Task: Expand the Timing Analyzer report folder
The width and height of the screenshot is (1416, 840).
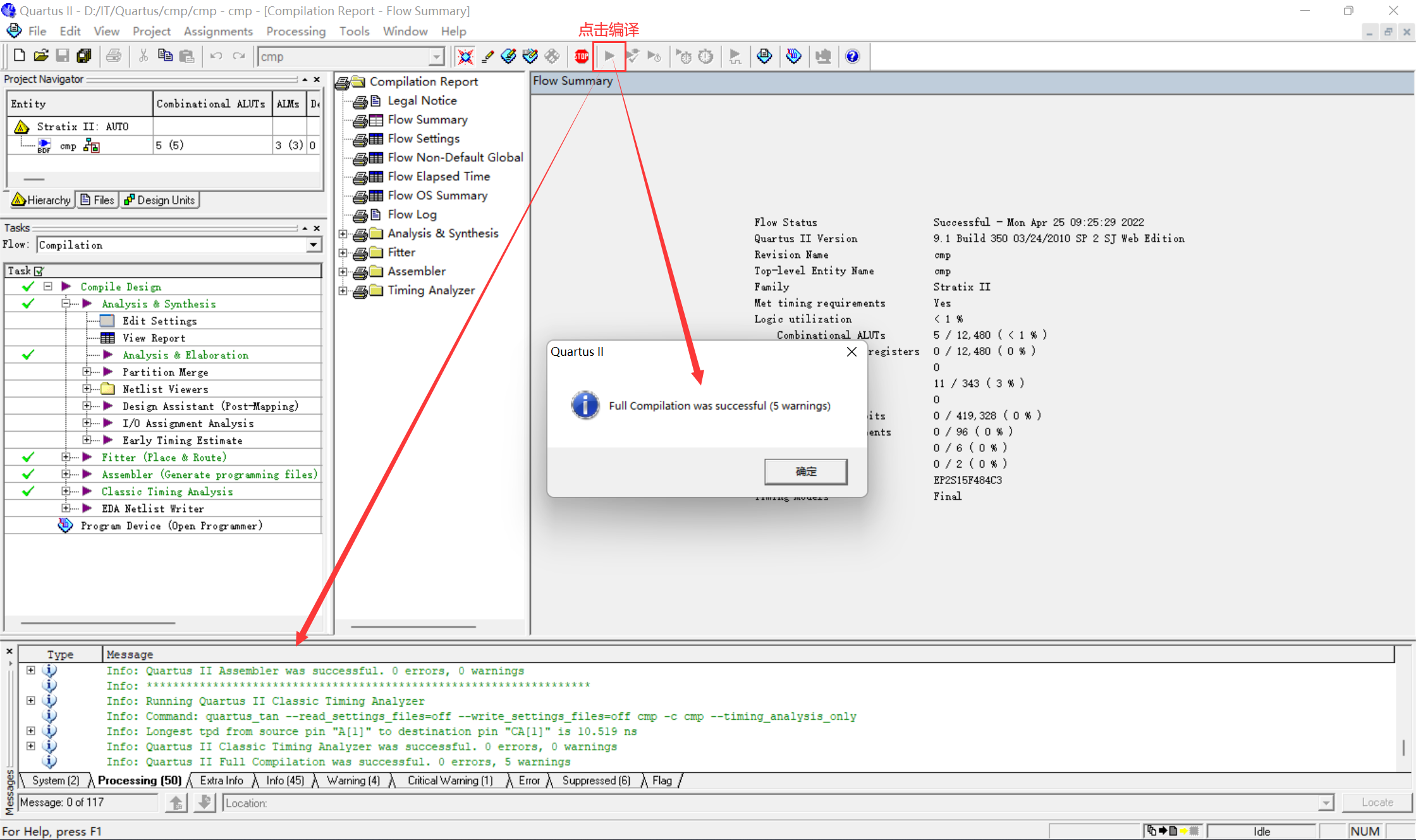Action: [x=343, y=291]
